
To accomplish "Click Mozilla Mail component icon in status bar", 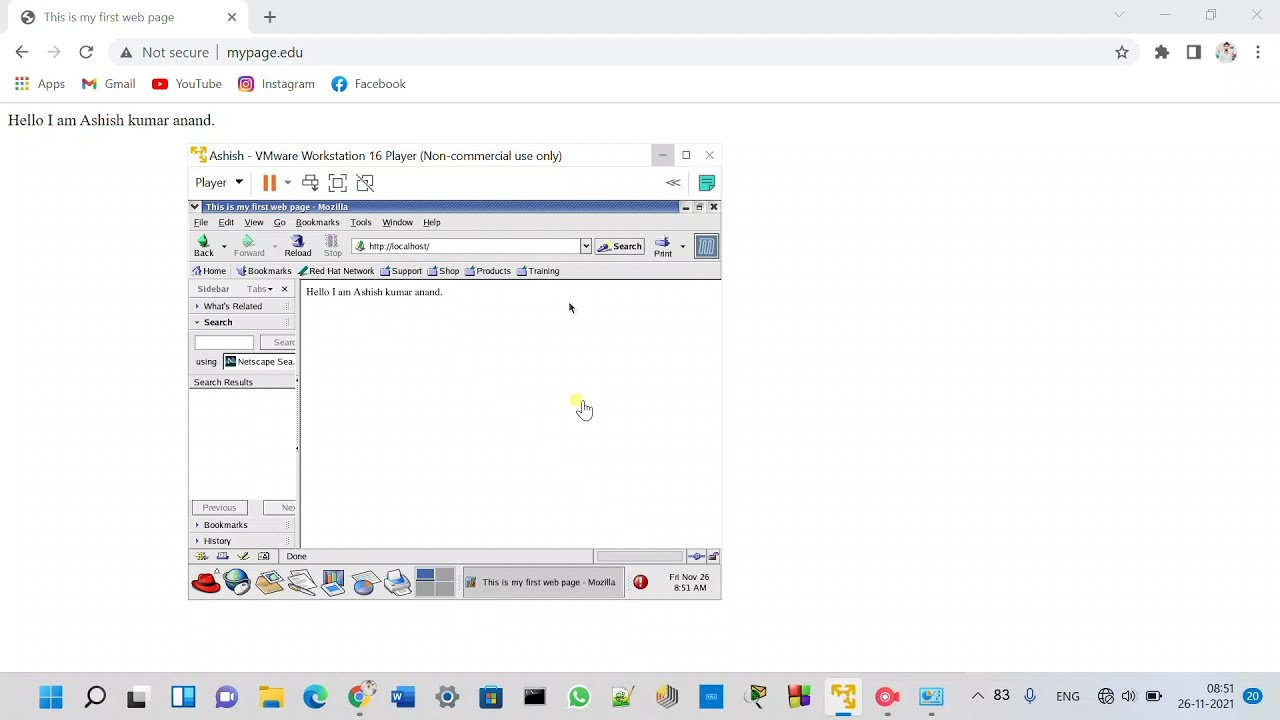I will 222,556.
